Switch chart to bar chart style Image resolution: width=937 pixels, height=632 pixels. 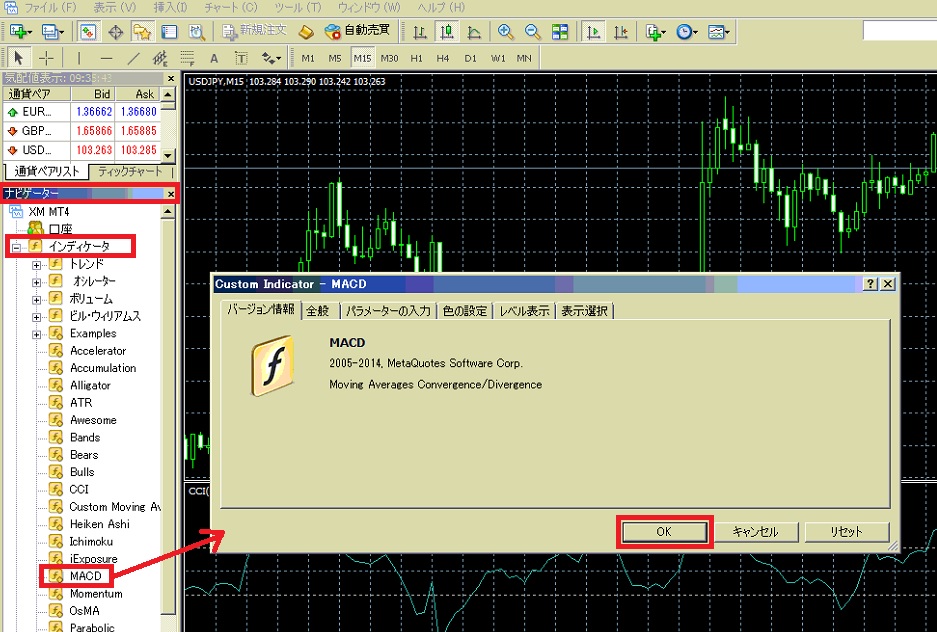(419, 32)
